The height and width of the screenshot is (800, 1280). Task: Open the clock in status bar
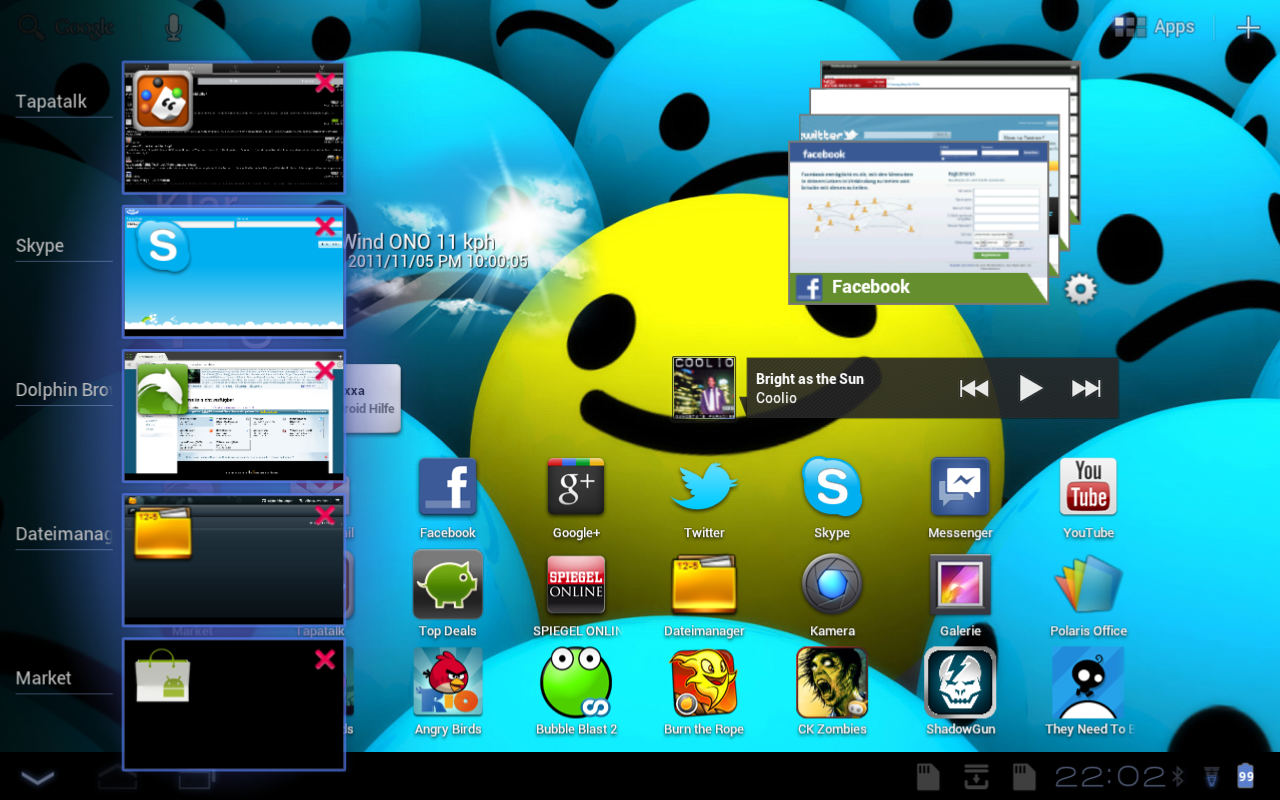[x=1110, y=776]
